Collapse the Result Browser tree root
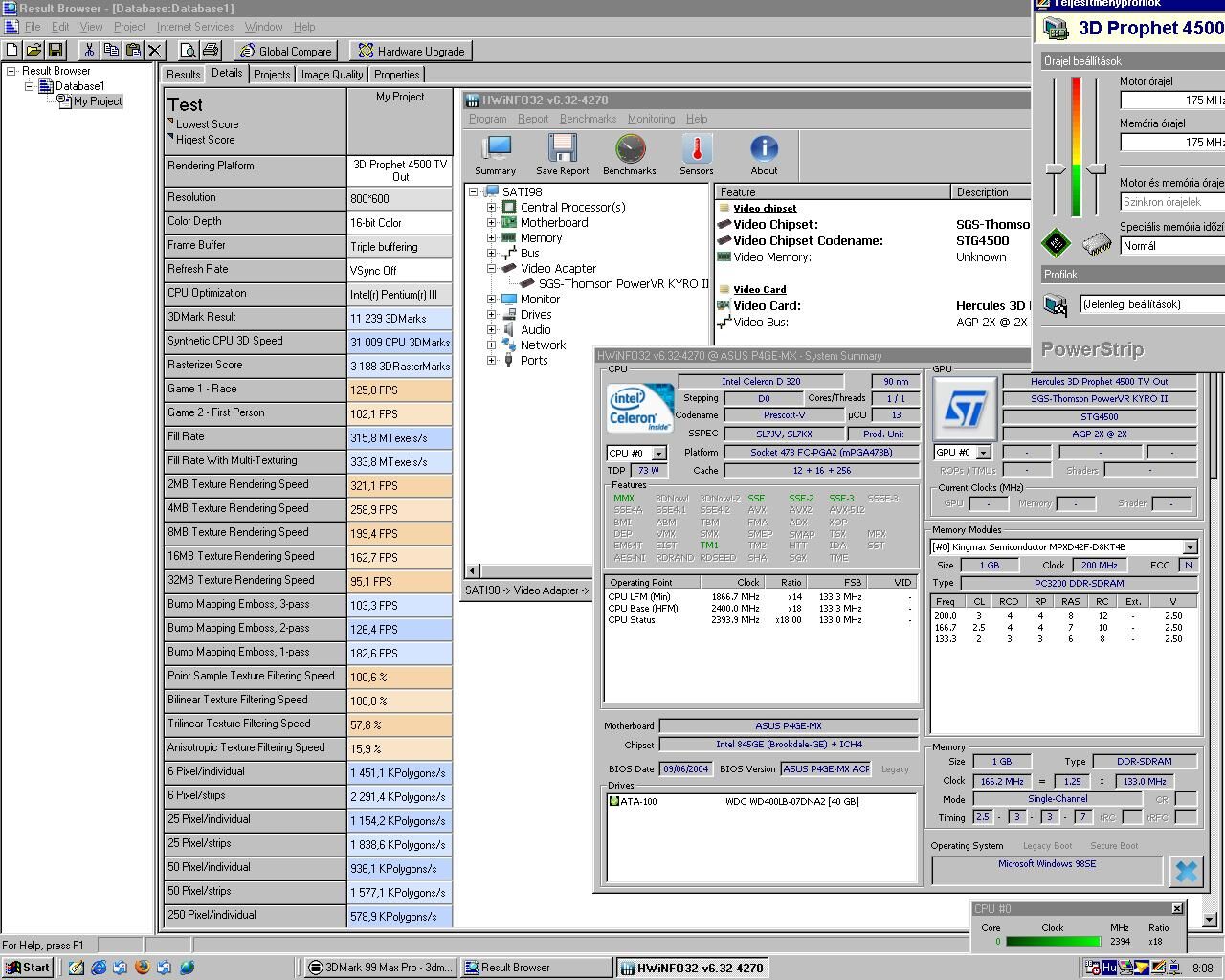The image size is (1225, 980). click(11, 71)
